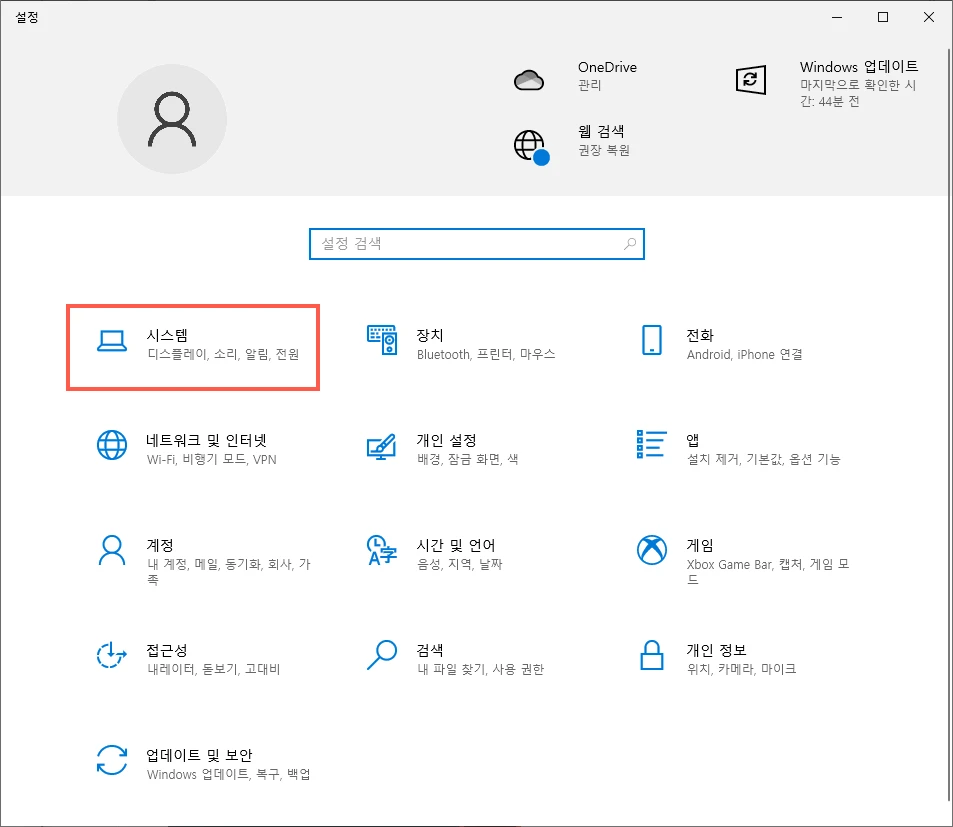Click the 'Android, iPhone 연결' description
This screenshot has height=827, width=953.
pyautogui.click(x=745, y=354)
